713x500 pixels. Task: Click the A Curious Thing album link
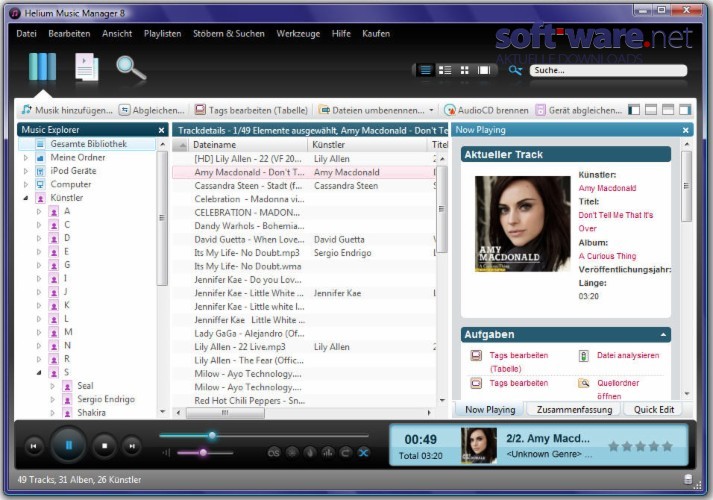(607, 256)
